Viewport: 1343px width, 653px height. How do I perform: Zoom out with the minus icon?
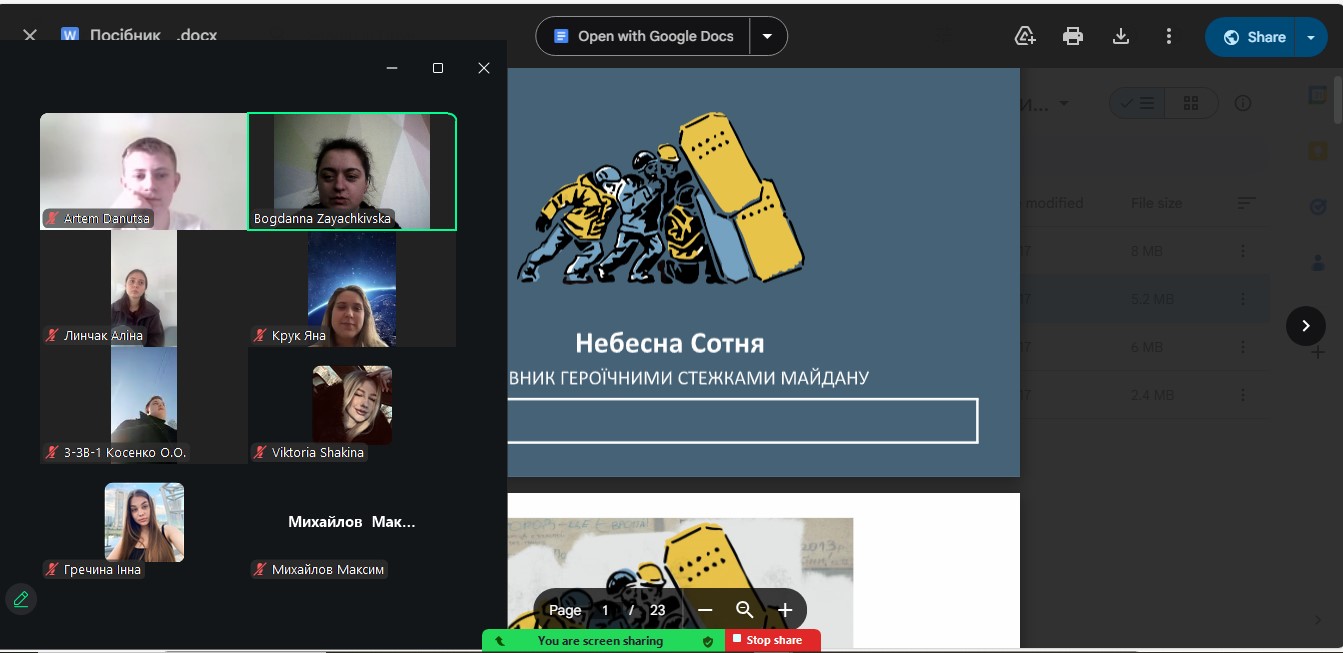pyautogui.click(x=705, y=610)
